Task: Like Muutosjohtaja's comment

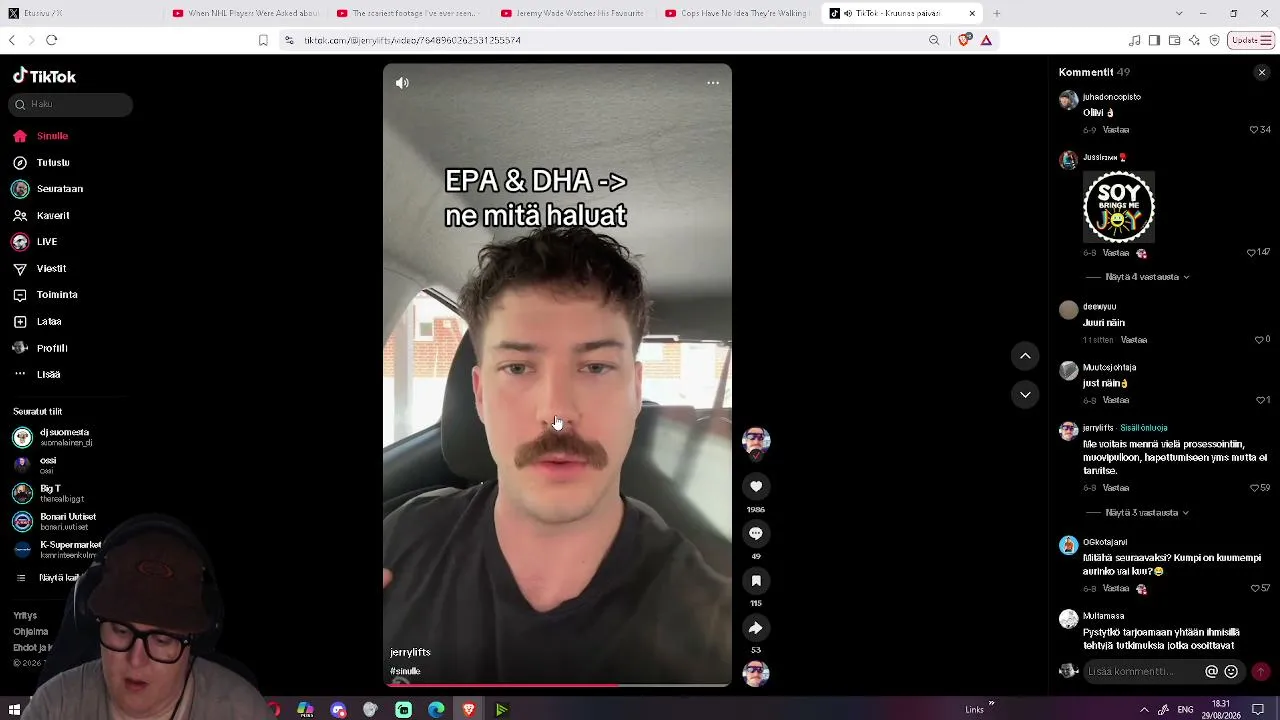Action: coord(1260,400)
